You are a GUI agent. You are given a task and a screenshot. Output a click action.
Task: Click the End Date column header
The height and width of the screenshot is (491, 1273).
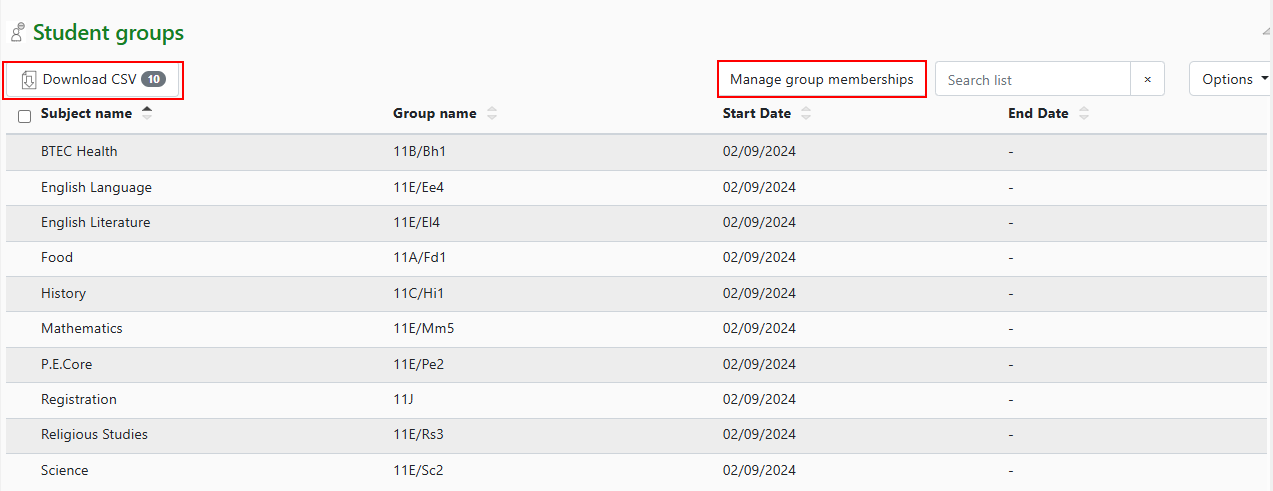1038,113
